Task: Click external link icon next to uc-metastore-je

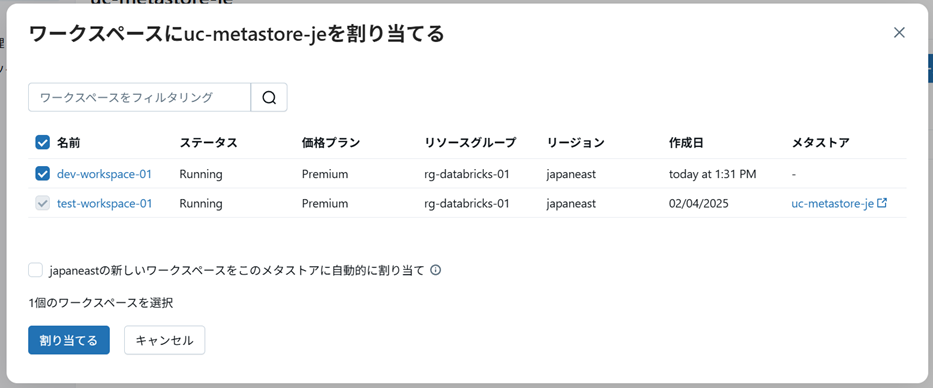Action: [x=882, y=203]
